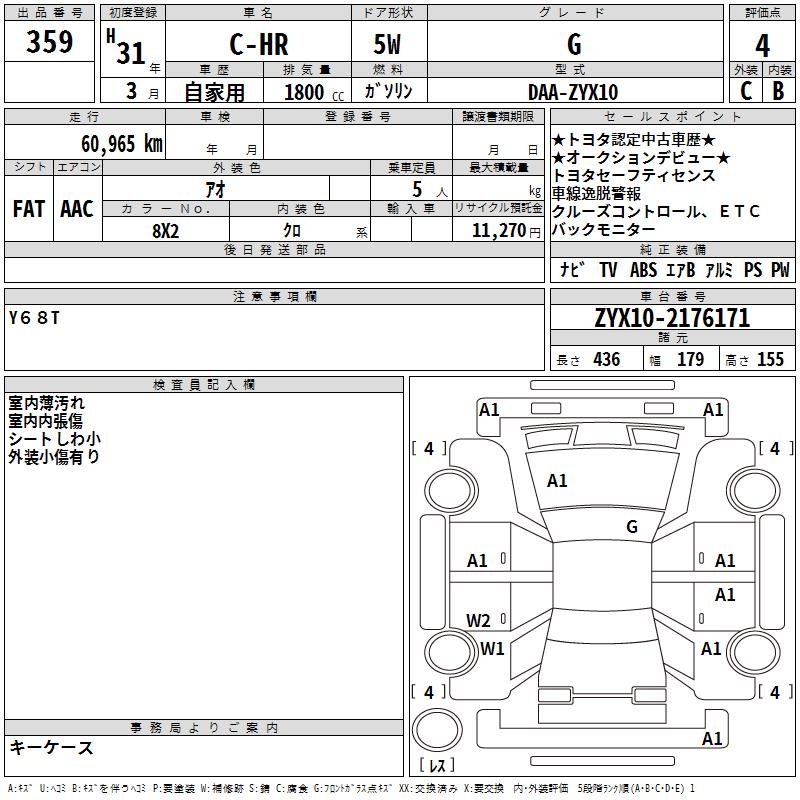800x800 pixels.
Task: Select the inspector note "シートしわ小"
Action: [55, 438]
